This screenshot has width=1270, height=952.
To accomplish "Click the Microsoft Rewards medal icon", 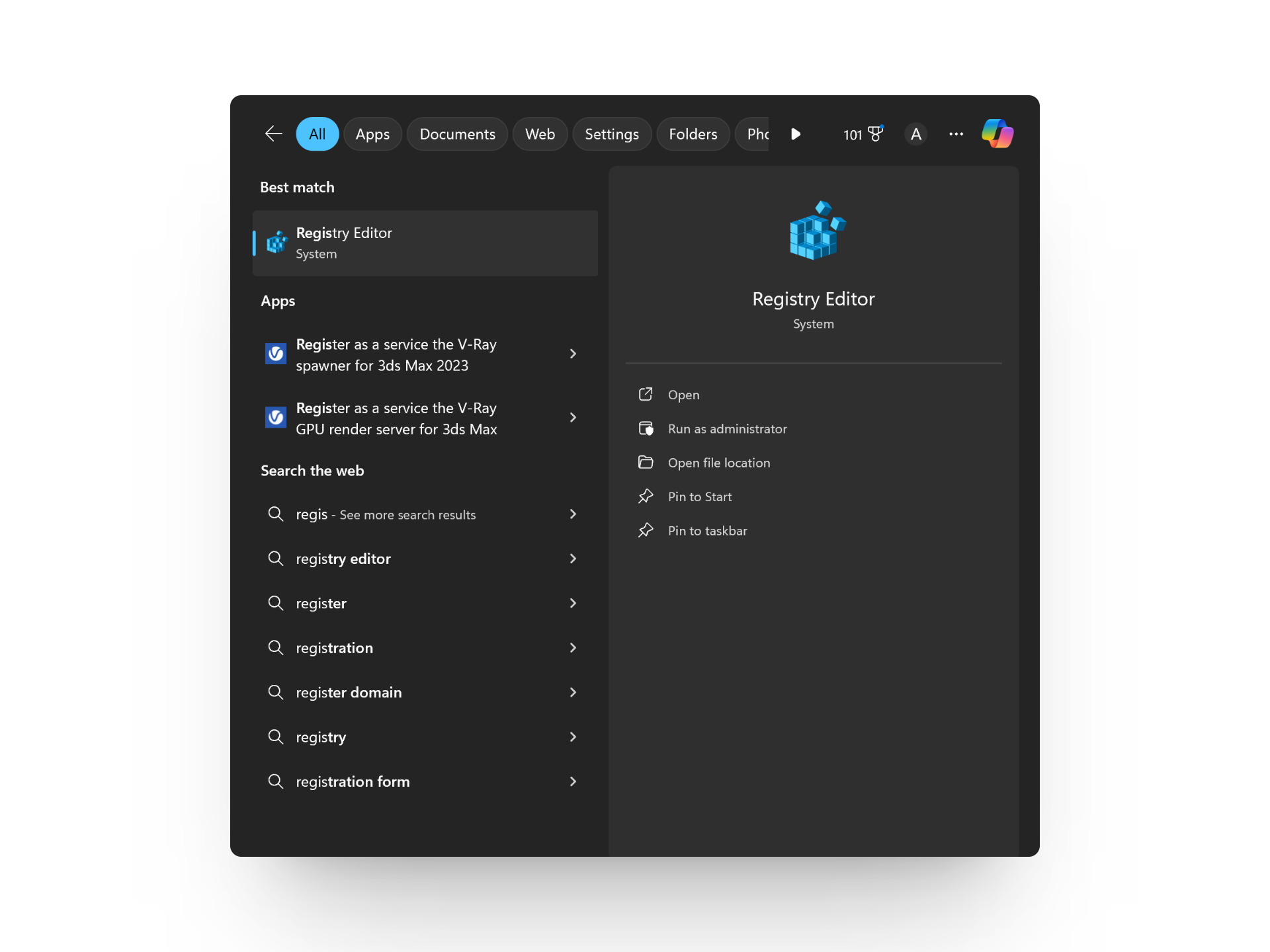I will coord(874,133).
